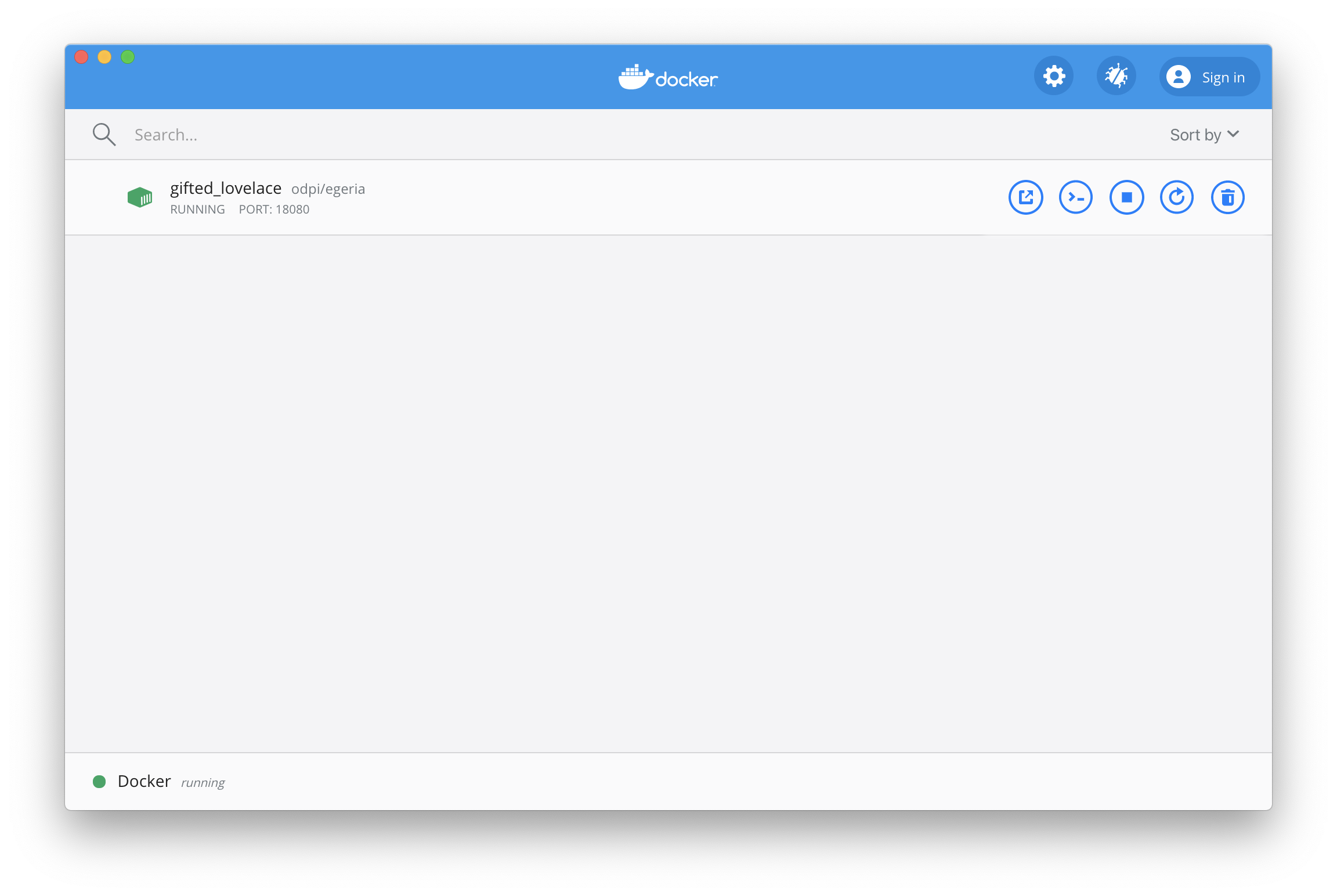Click the magnifying glass search icon

coord(104,135)
